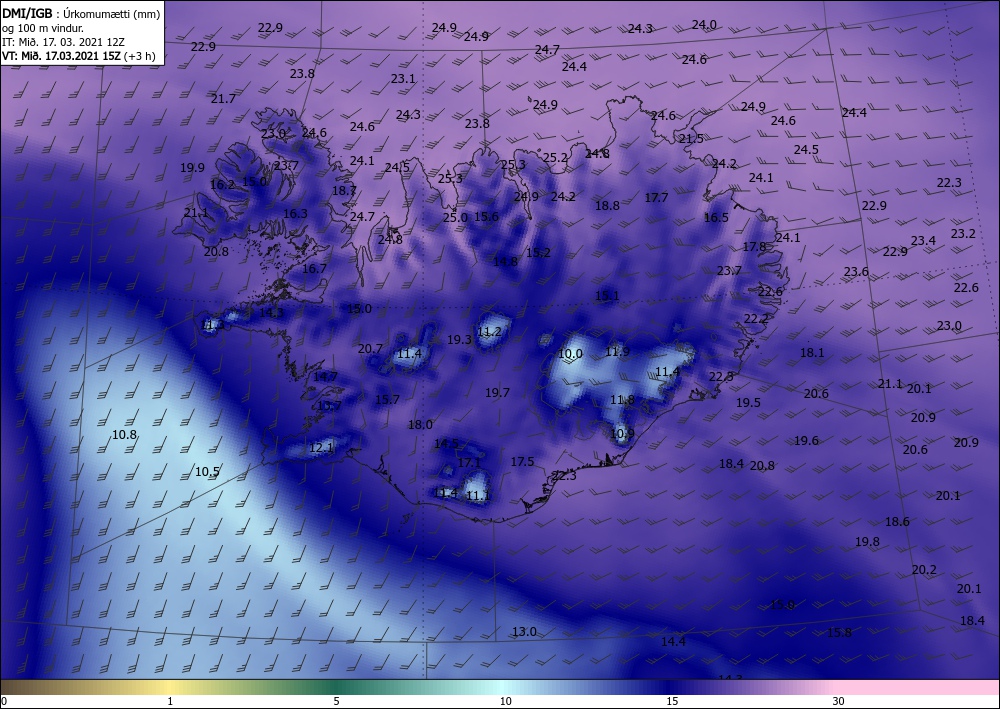Click the map value '18.7'
This screenshot has height=709, width=1000.
click(x=344, y=190)
